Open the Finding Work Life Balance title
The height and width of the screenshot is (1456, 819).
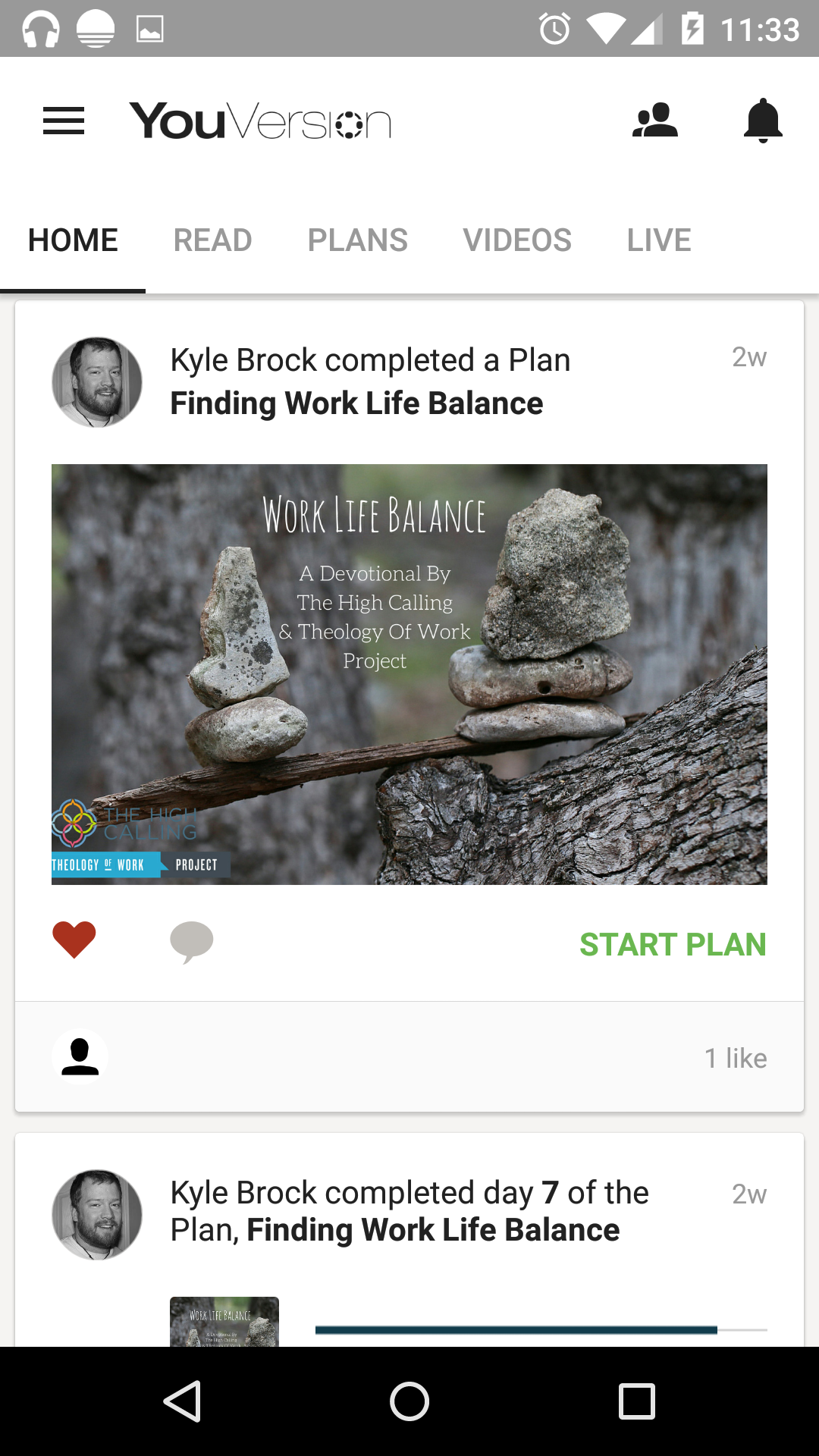(356, 403)
